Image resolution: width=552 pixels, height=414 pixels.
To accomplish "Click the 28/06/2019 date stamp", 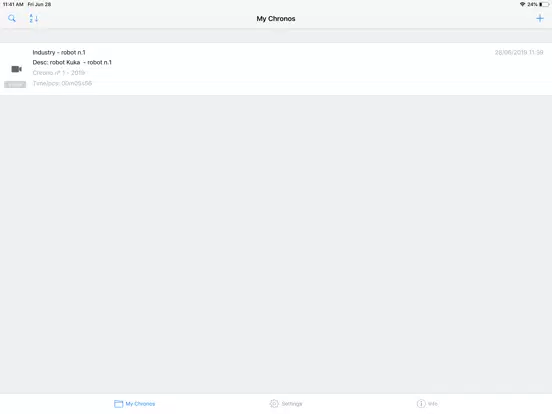I will pos(519,52).
